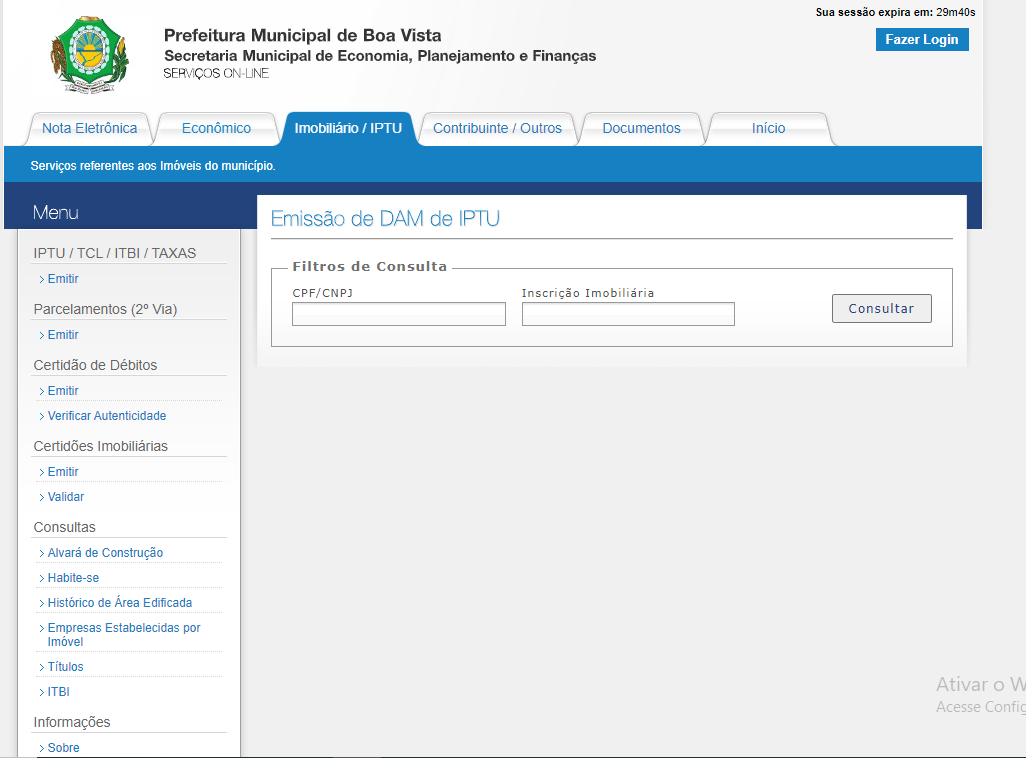The image size is (1026, 758).
Task: Click Emitir under Parcelamentos (2ª Via)
Action: coord(63,335)
